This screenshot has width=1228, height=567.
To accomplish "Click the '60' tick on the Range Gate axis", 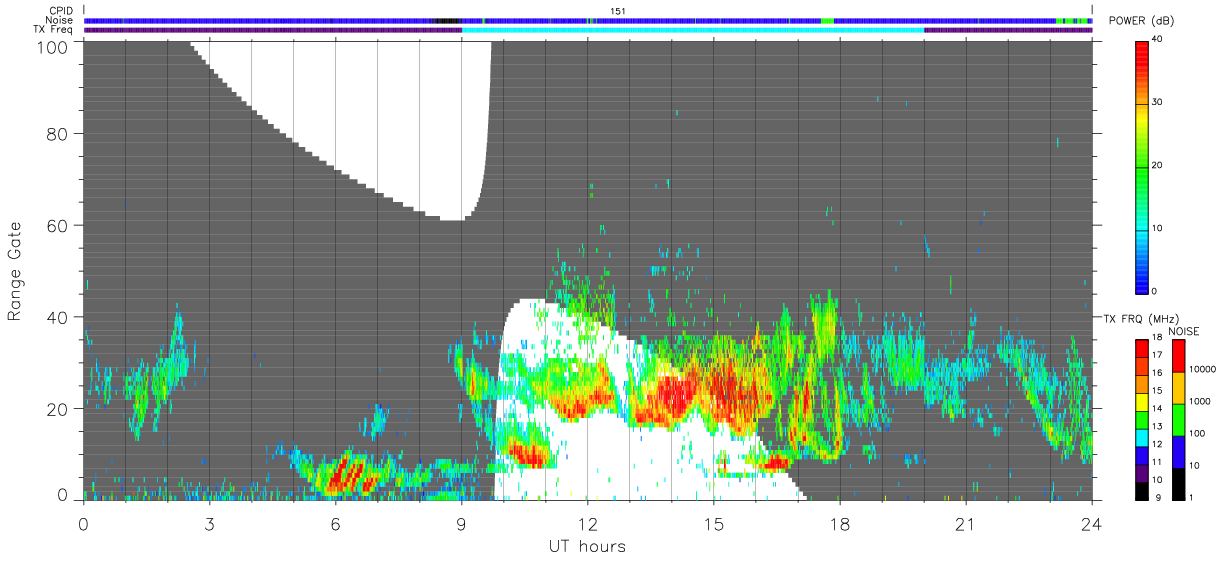I will (58, 225).
